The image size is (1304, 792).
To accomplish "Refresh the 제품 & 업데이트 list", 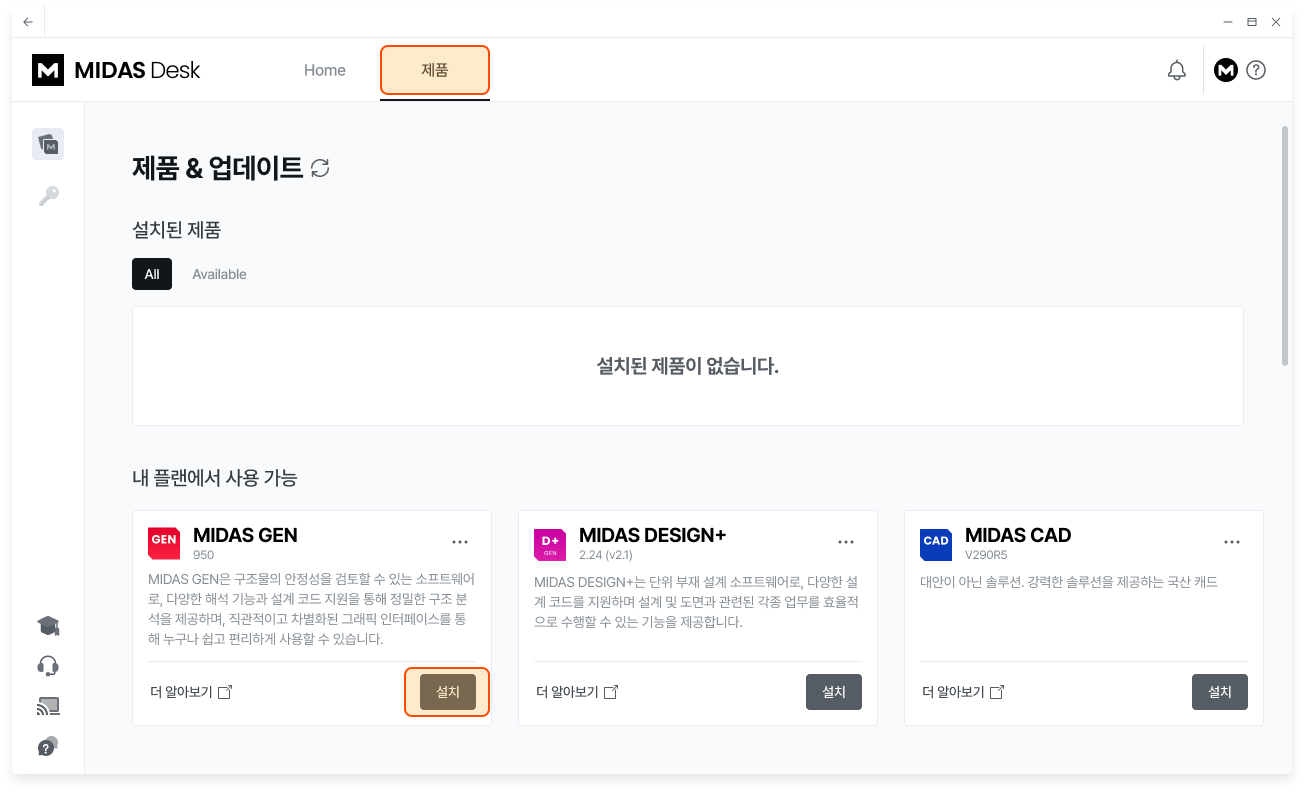I will tap(320, 168).
